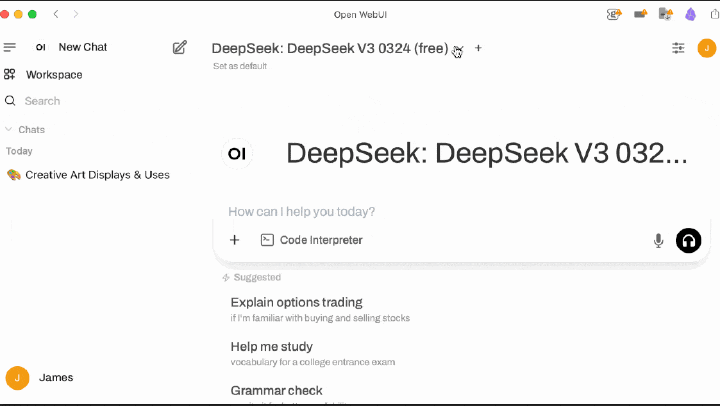Add another model with plus icon

[x=478, y=48]
